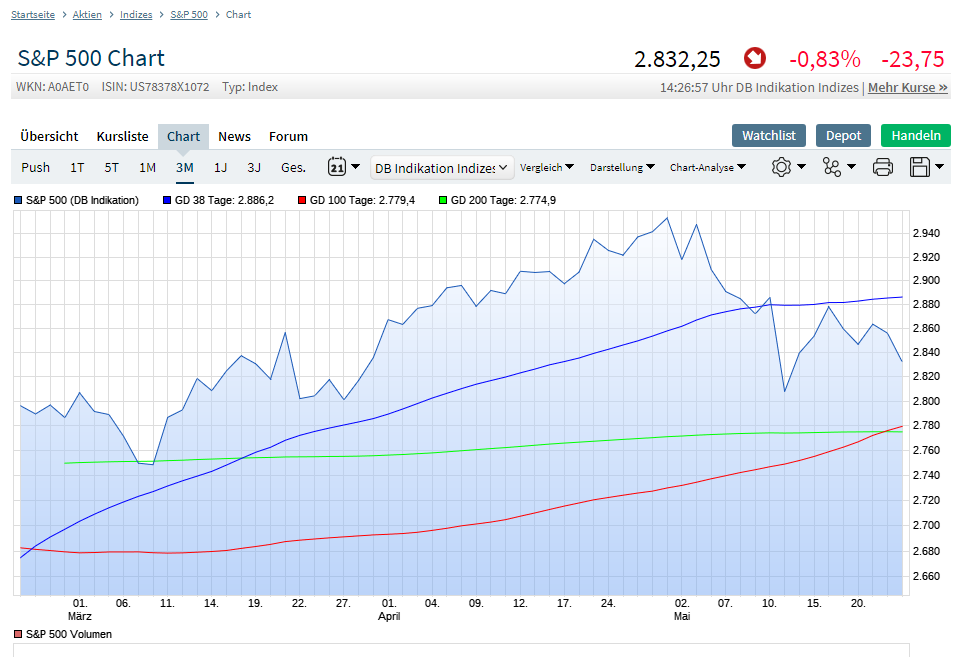The height and width of the screenshot is (657, 965).
Task: Print the chart using the printer icon
Action: [x=882, y=167]
